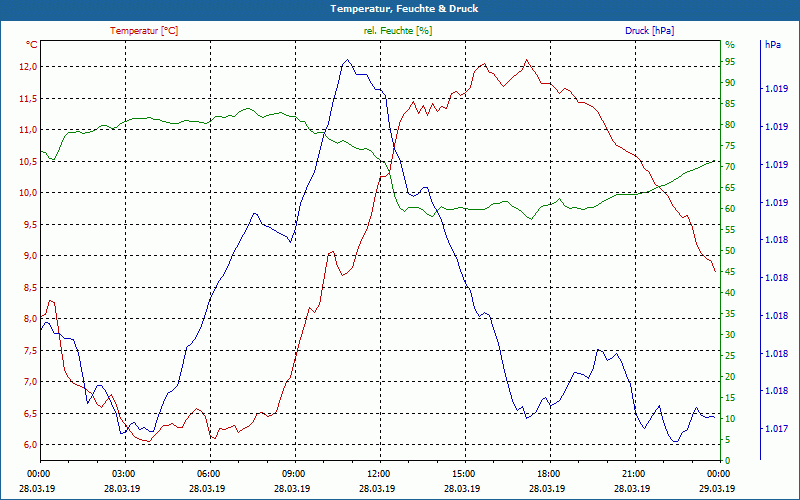800x500 pixels.
Task: Click the 7,0 temperature axis value
Action: pyautogui.click(x=31, y=382)
